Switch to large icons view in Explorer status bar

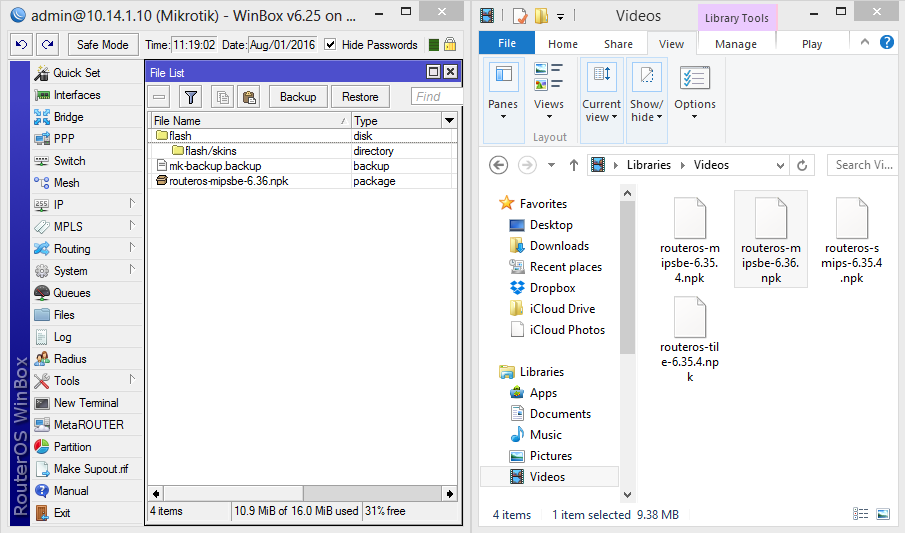pos(883,514)
